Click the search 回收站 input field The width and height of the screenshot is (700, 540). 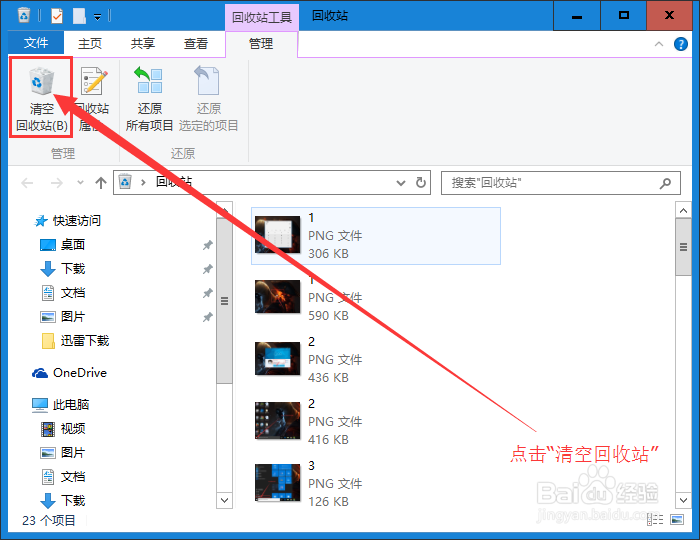pos(561,183)
